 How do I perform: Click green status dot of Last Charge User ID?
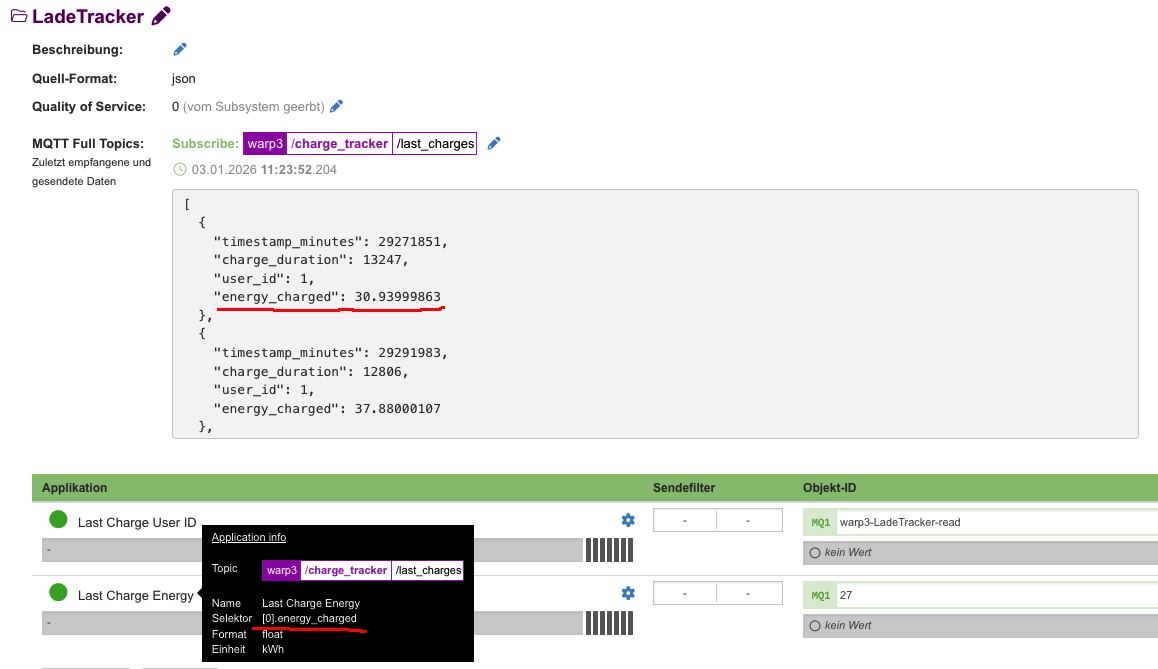click(x=58, y=520)
